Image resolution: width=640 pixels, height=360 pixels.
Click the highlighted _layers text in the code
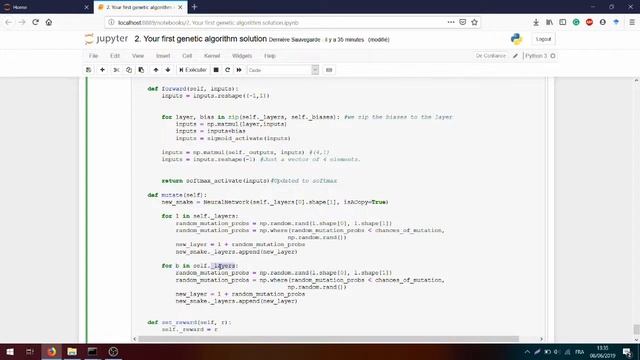click(x=223, y=266)
